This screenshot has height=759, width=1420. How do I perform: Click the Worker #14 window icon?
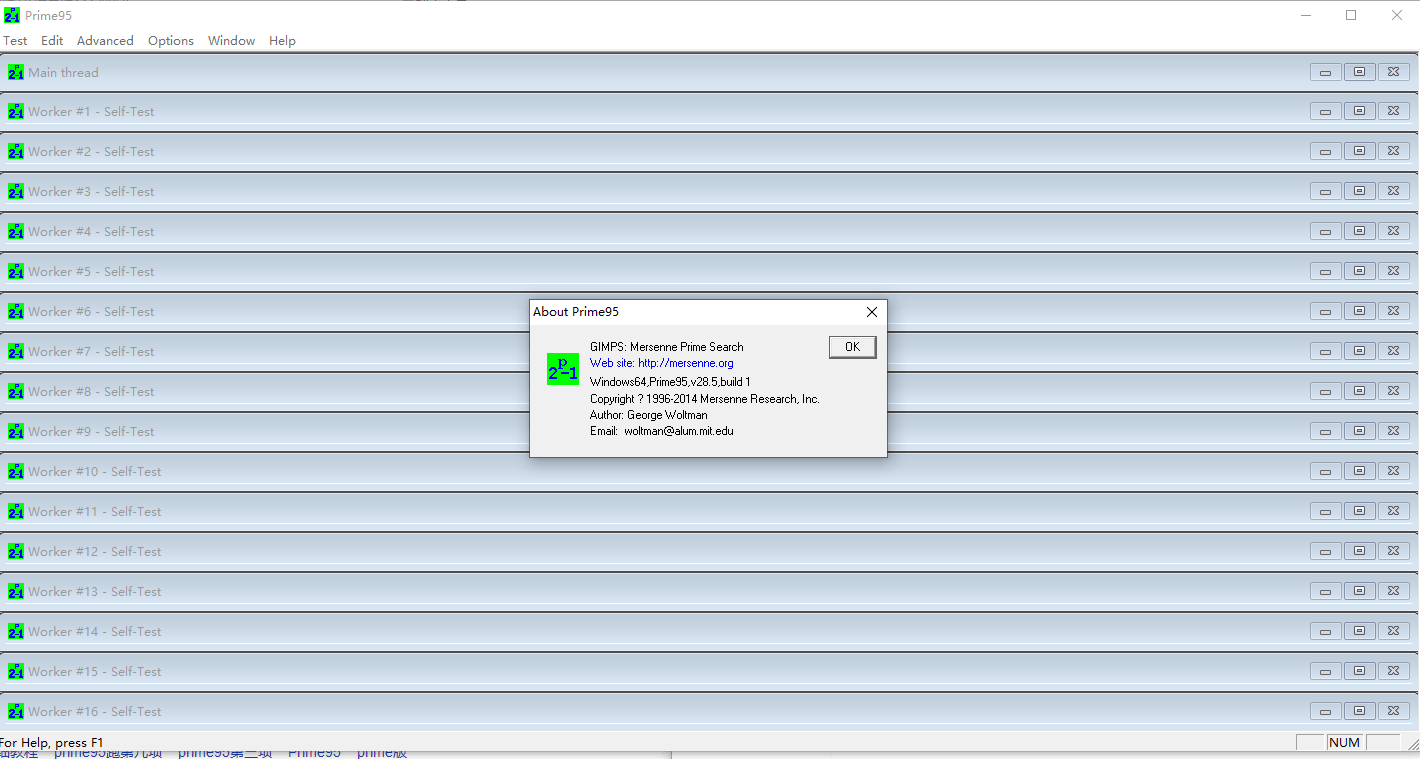click(x=15, y=631)
